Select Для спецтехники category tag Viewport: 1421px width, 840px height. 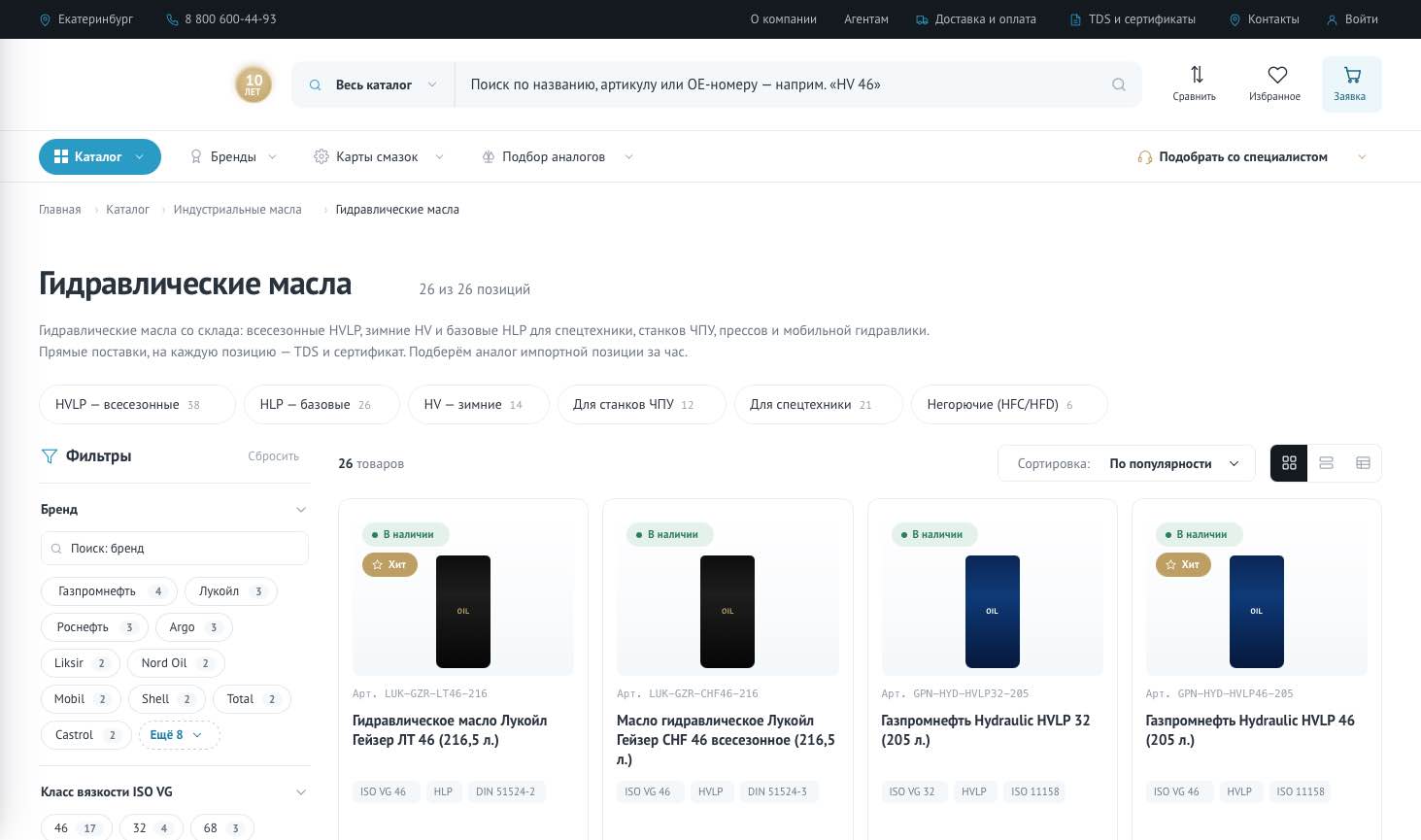pos(818,404)
